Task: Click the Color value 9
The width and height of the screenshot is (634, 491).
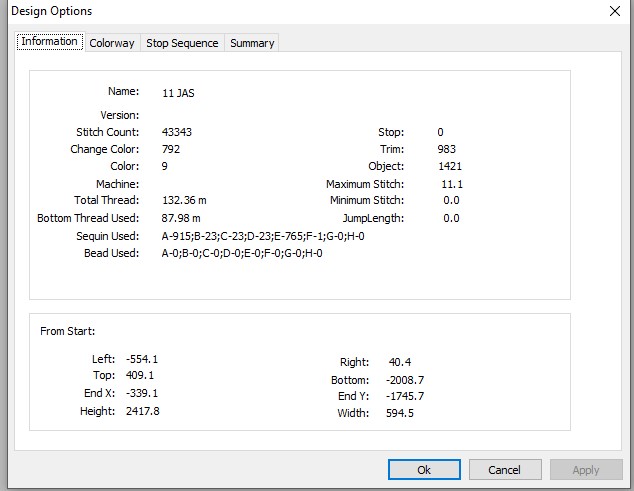Action: coord(164,166)
